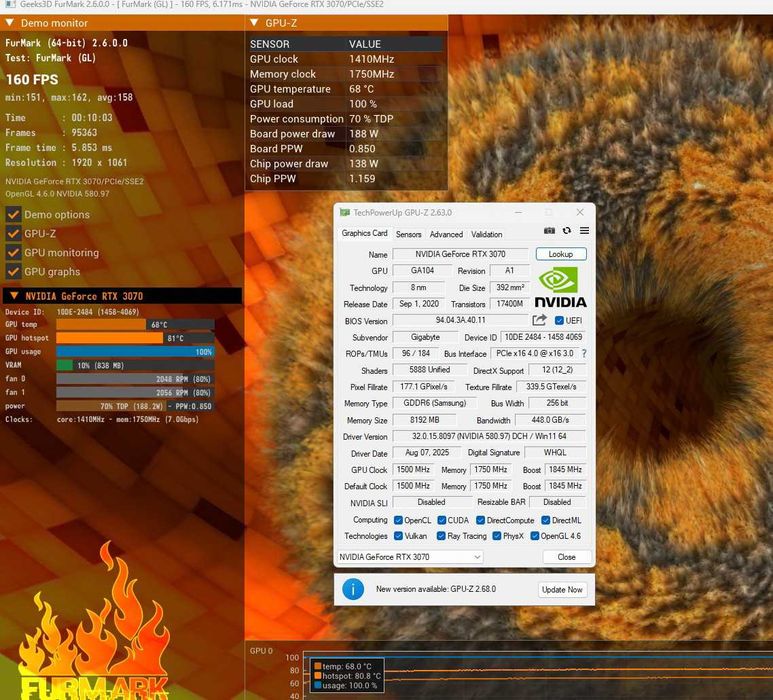Click the GPU usage bar at 100%

(135, 351)
